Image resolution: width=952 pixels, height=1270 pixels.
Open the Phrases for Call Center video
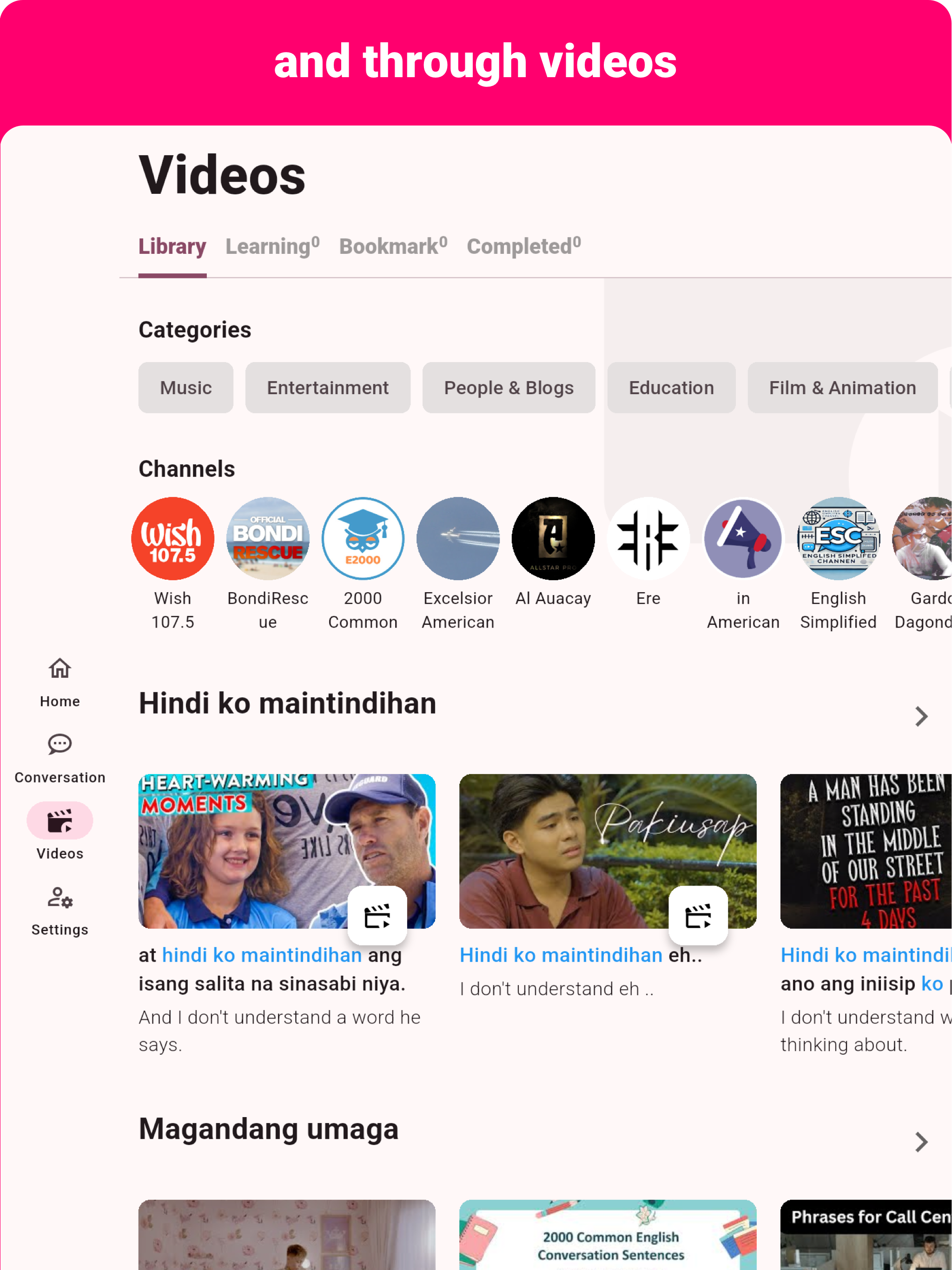[x=866, y=1234]
